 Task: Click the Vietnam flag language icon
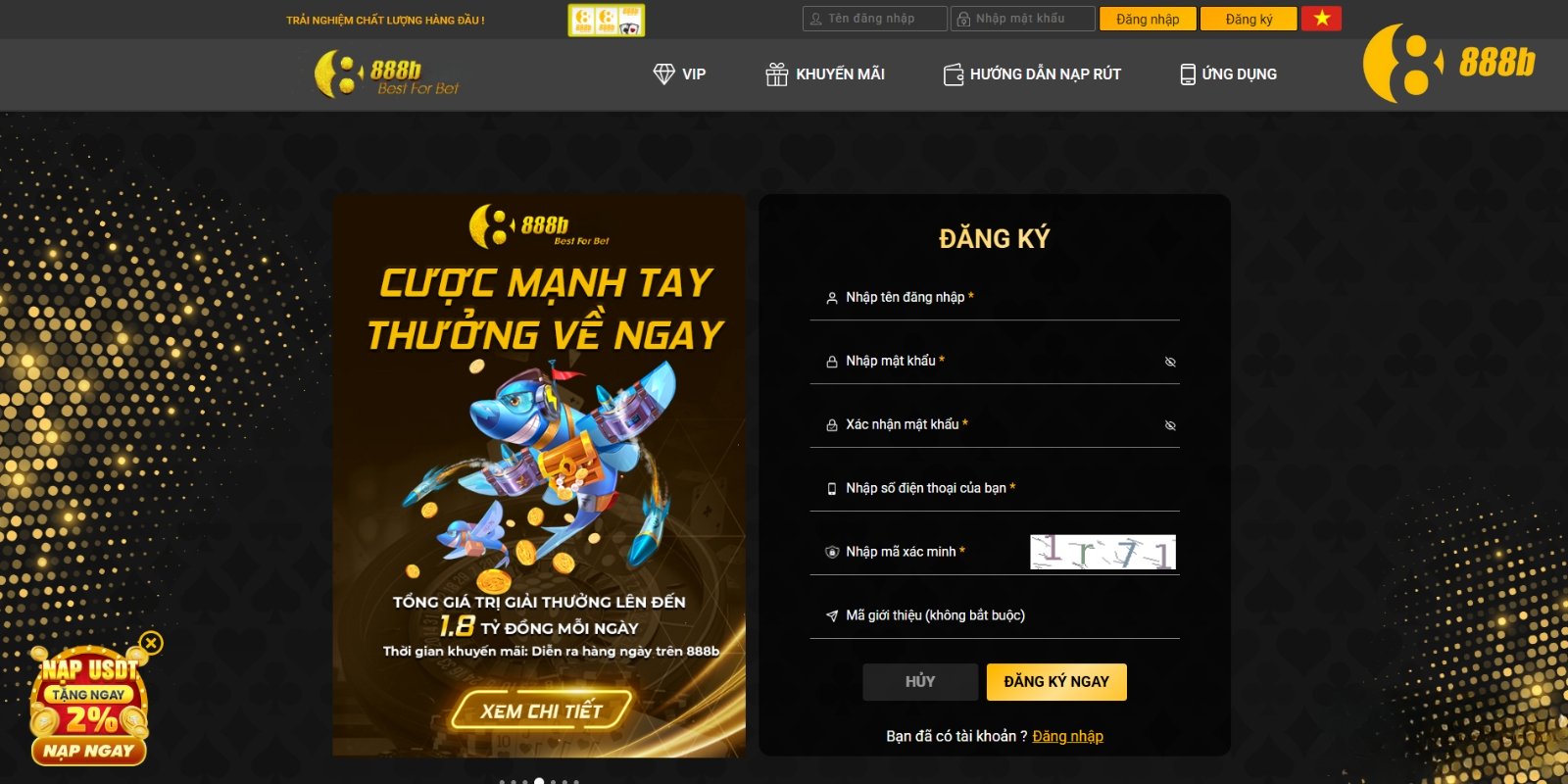point(1322,19)
